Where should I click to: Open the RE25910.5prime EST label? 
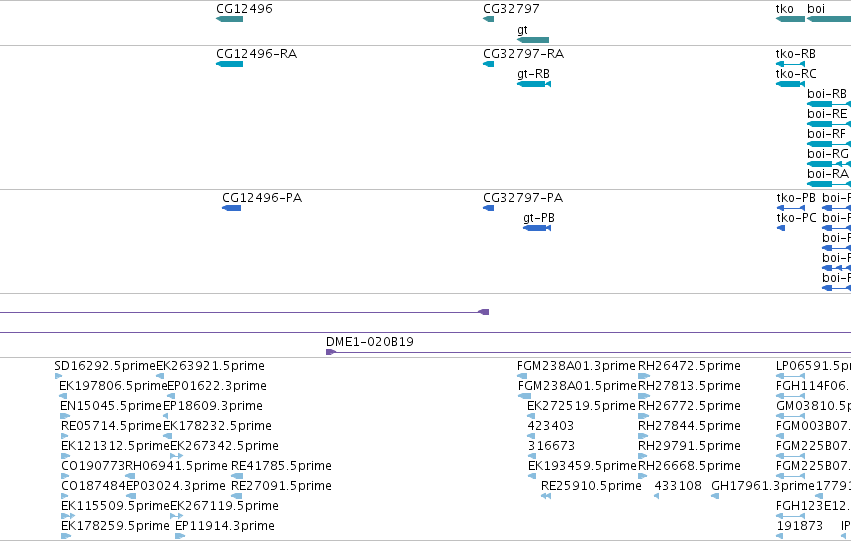pyautogui.click(x=591, y=486)
